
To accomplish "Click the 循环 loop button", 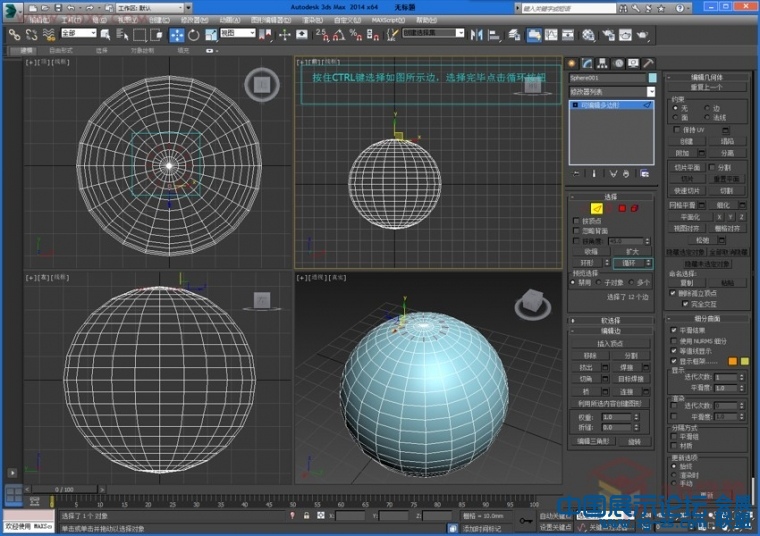I will (630, 263).
